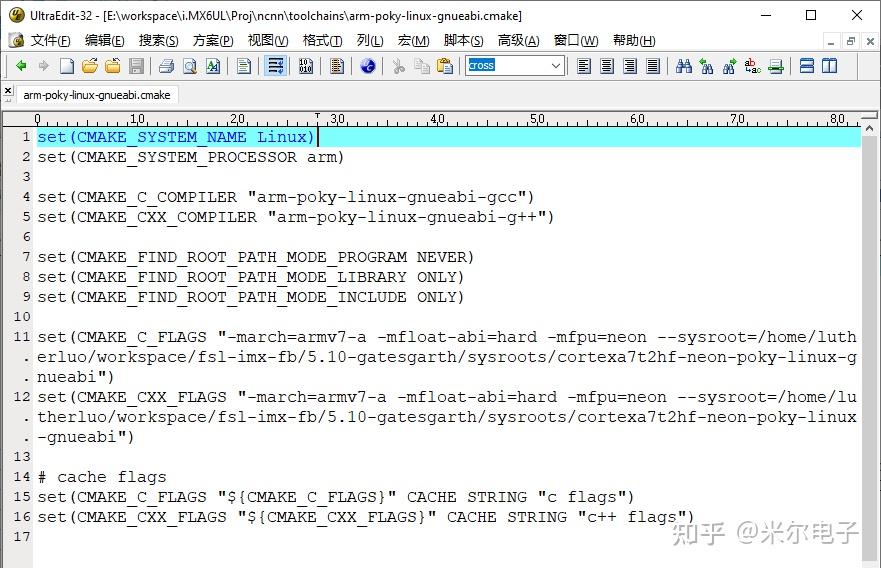Find next with right-arrow binoculars
The width and height of the screenshot is (881, 568).
(x=730, y=66)
